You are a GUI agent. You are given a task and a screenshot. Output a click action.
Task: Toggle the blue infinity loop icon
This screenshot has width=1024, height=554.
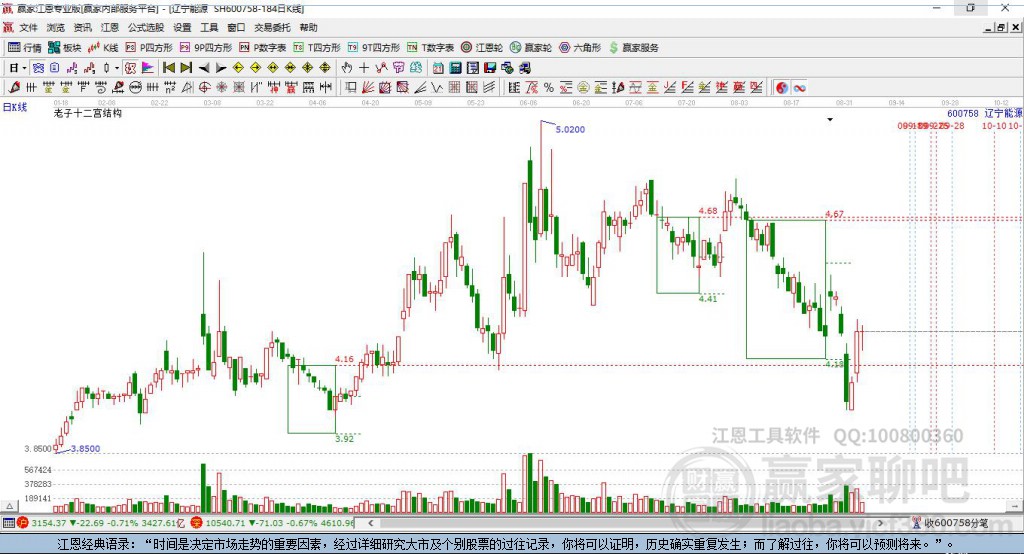[799, 88]
